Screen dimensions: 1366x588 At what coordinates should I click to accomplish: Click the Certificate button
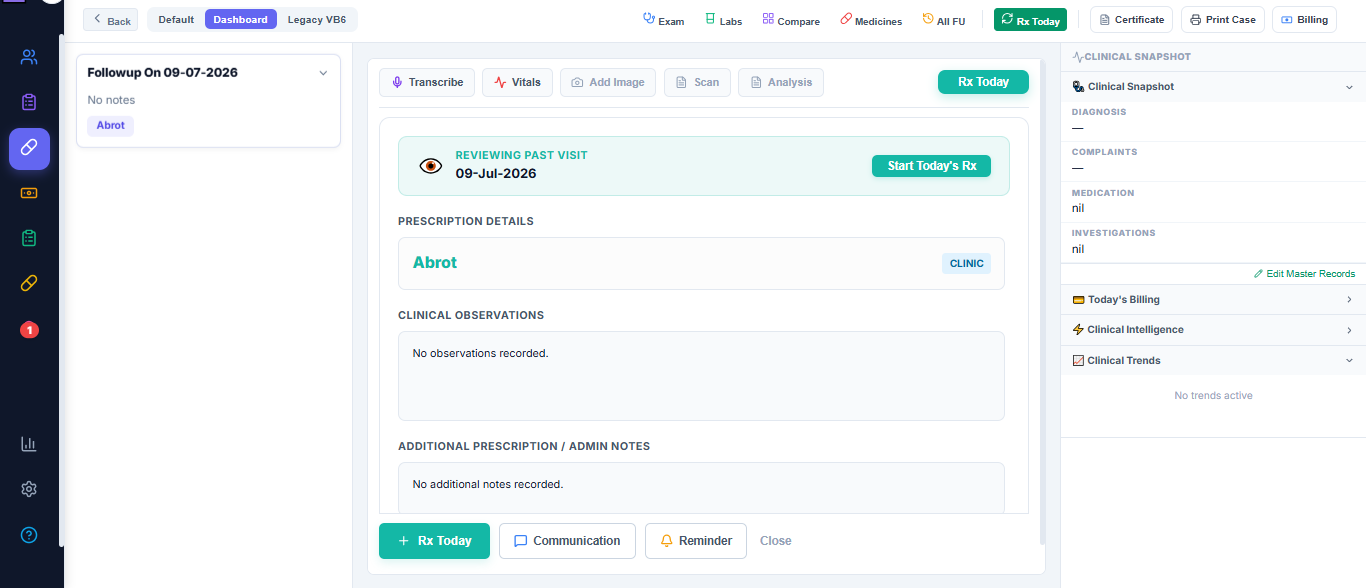click(x=1132, y=20)
